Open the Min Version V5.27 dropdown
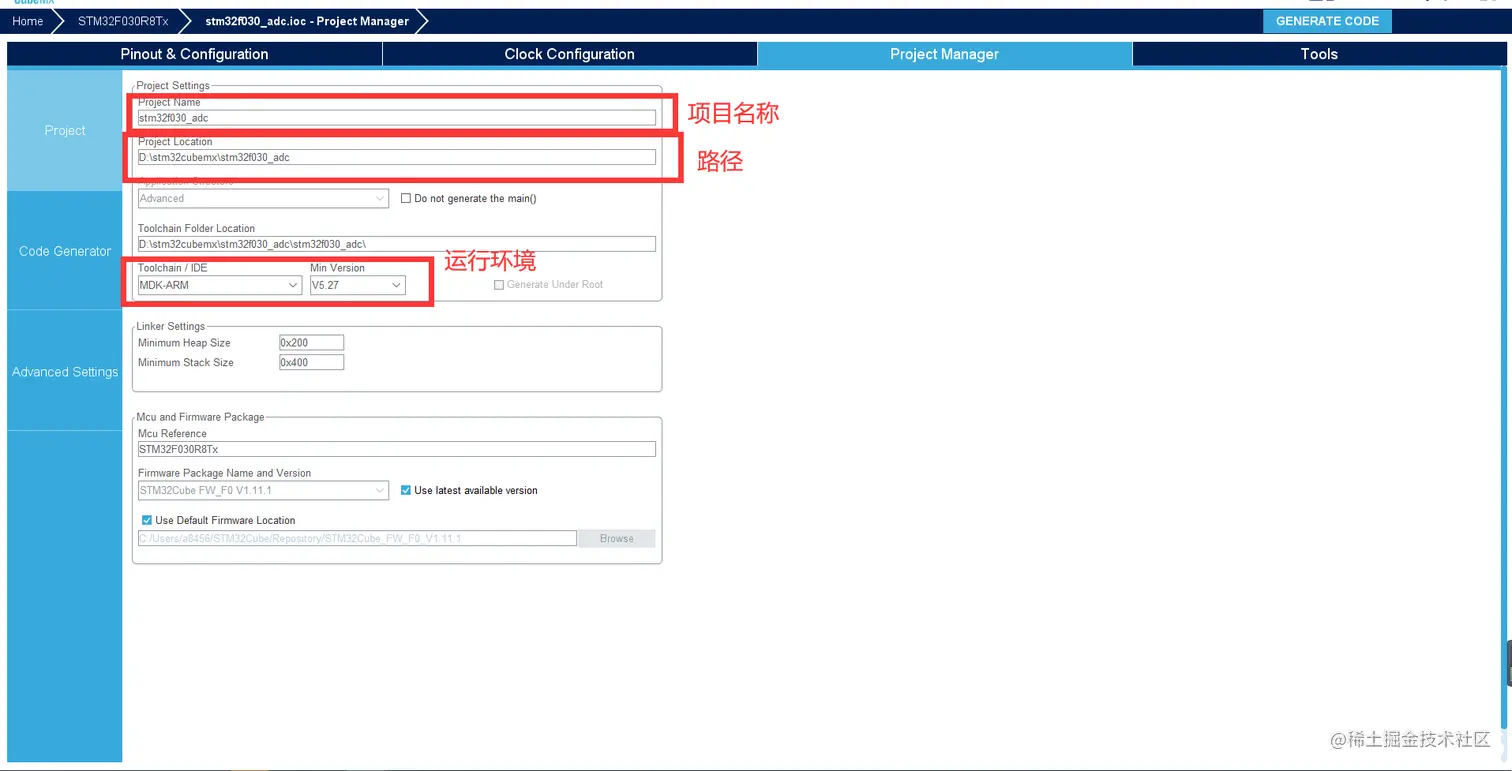 [x=357, y=285]
